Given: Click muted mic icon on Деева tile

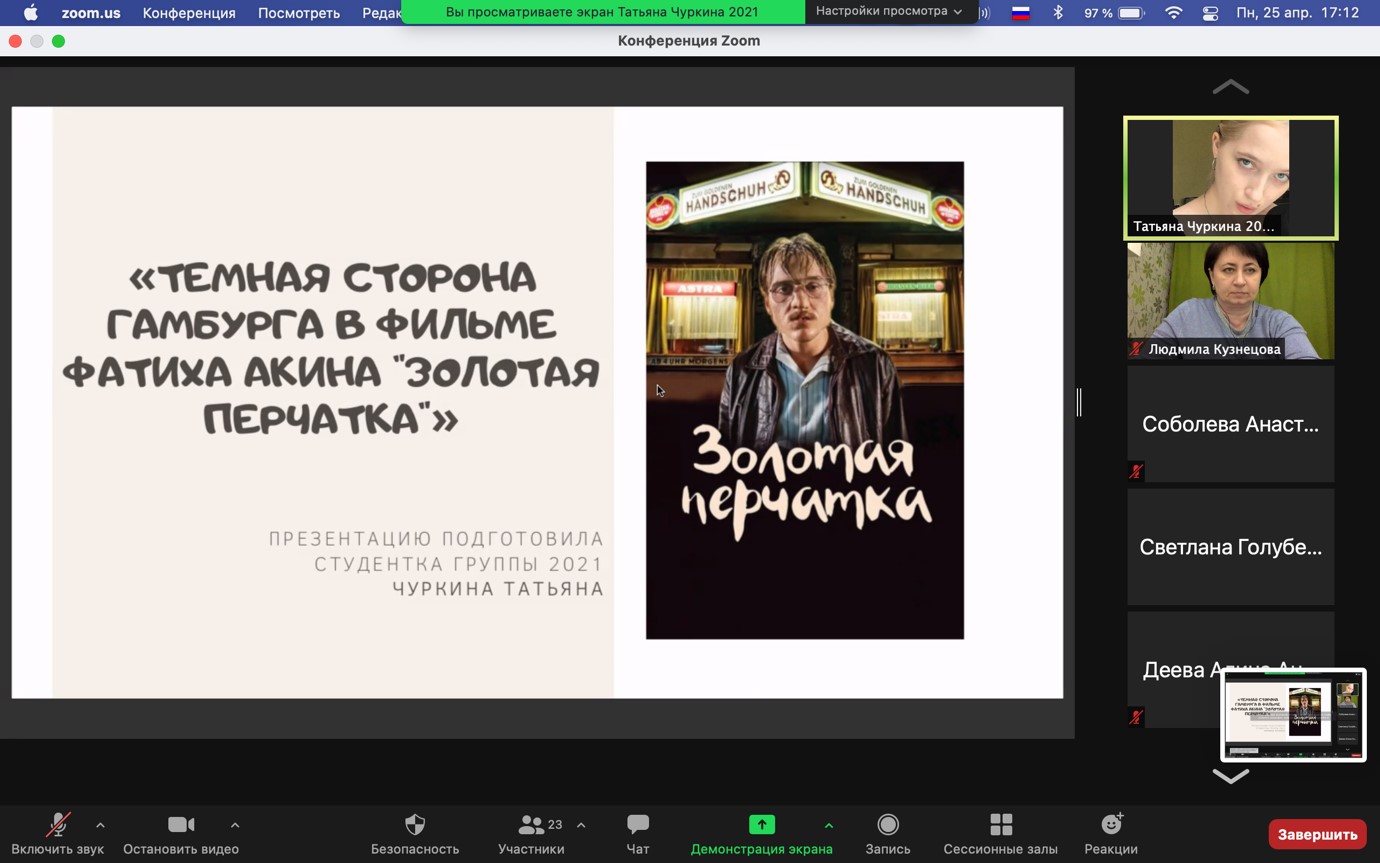Looking at the screenshot, I should point(1136,717).
